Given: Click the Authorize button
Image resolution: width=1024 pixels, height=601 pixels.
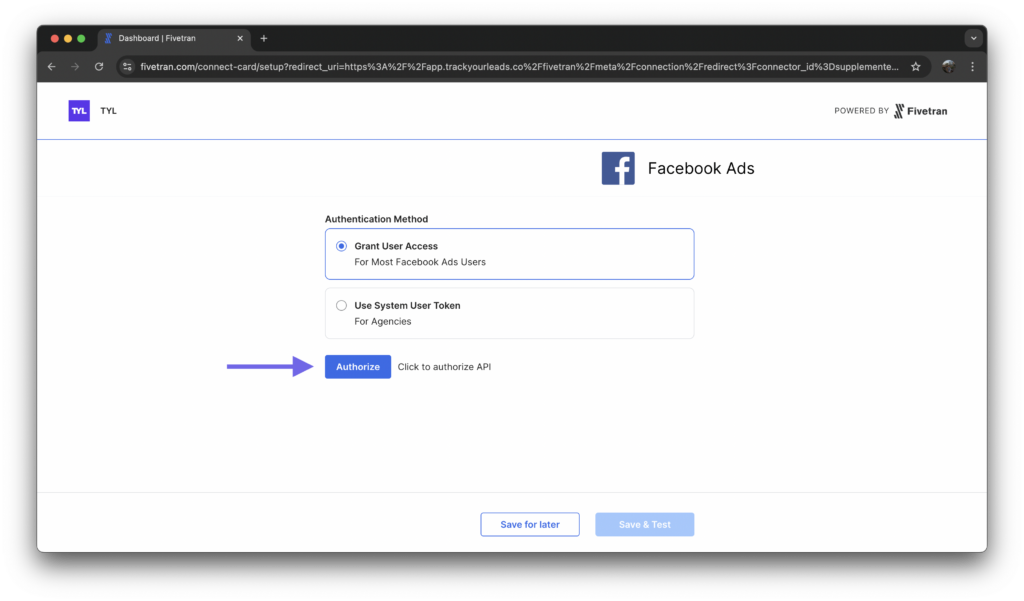Looking at the screenshot, I should click(x=358, y=366).
